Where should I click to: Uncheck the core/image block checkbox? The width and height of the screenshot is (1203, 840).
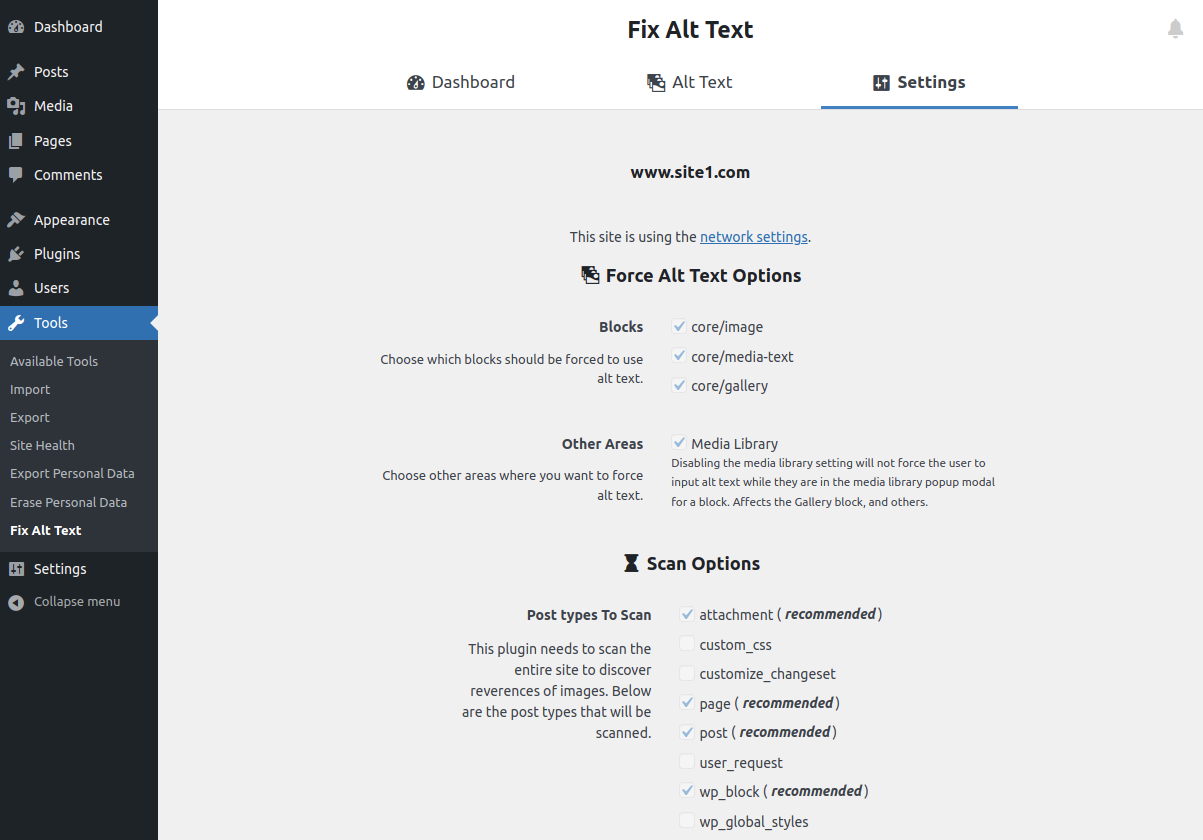tap(679, 326)
